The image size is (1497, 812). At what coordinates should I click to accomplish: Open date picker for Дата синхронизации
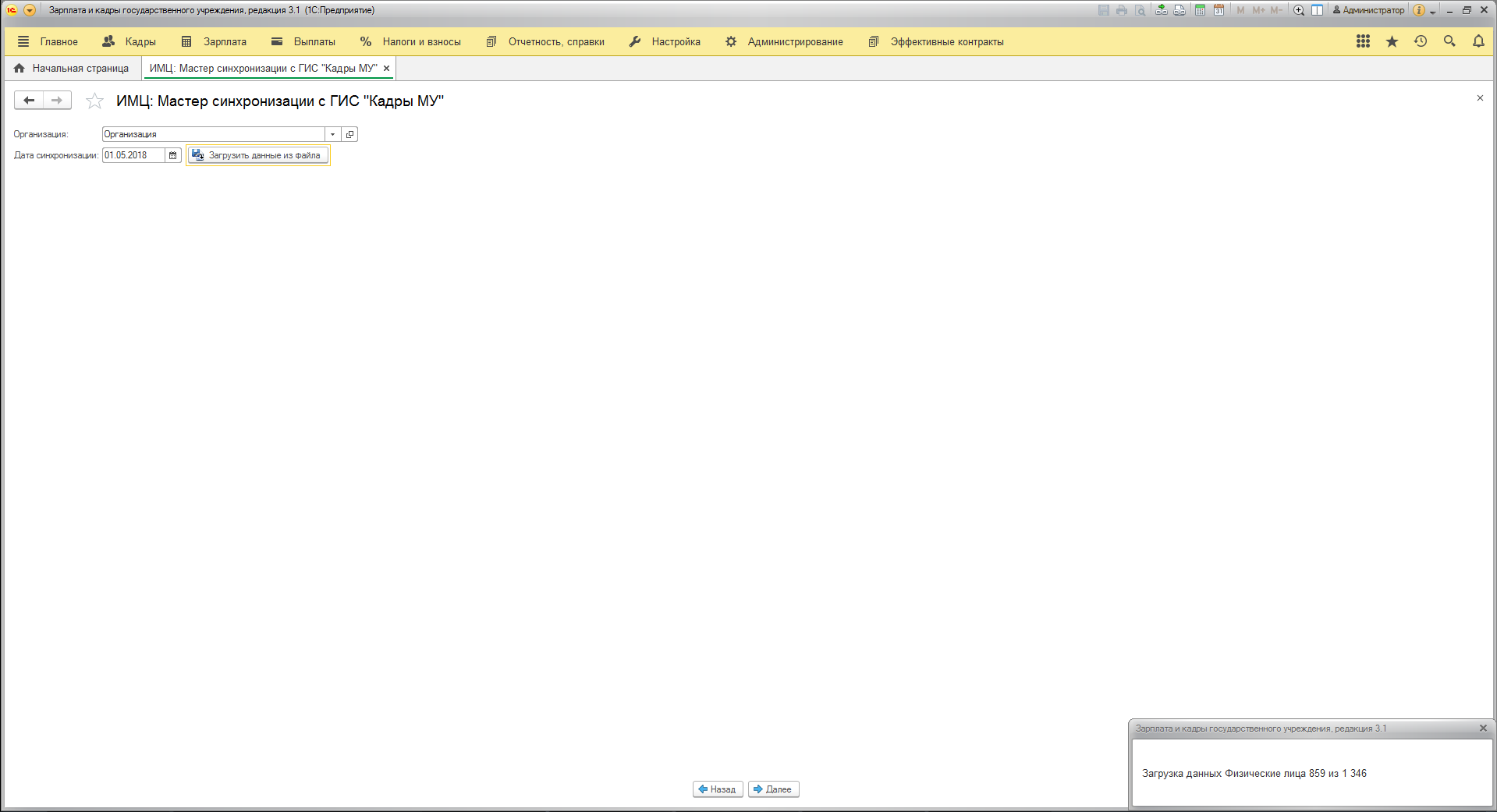coord(173,155)
